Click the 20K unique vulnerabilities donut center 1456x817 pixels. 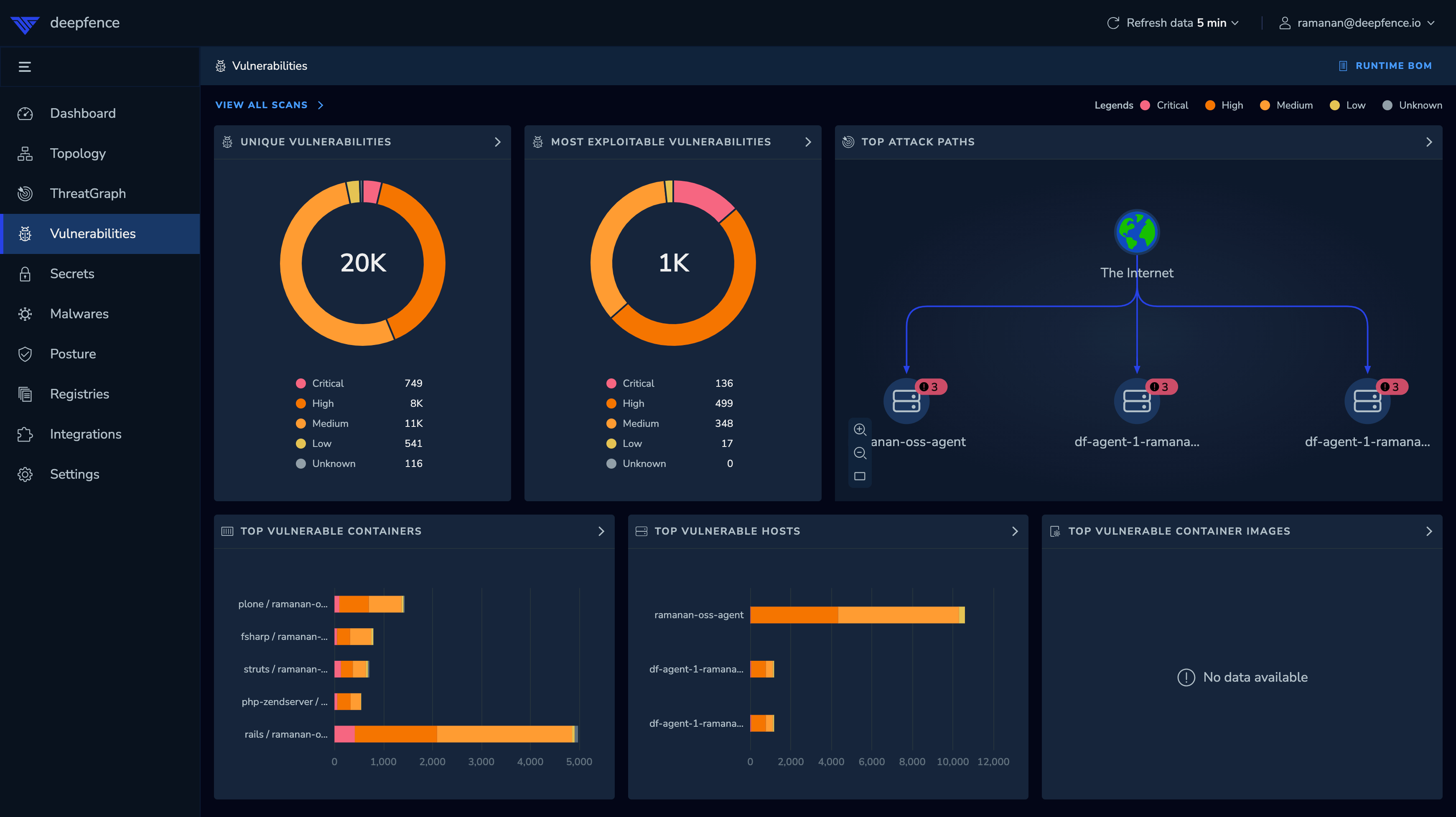click(x=363, y=263)
